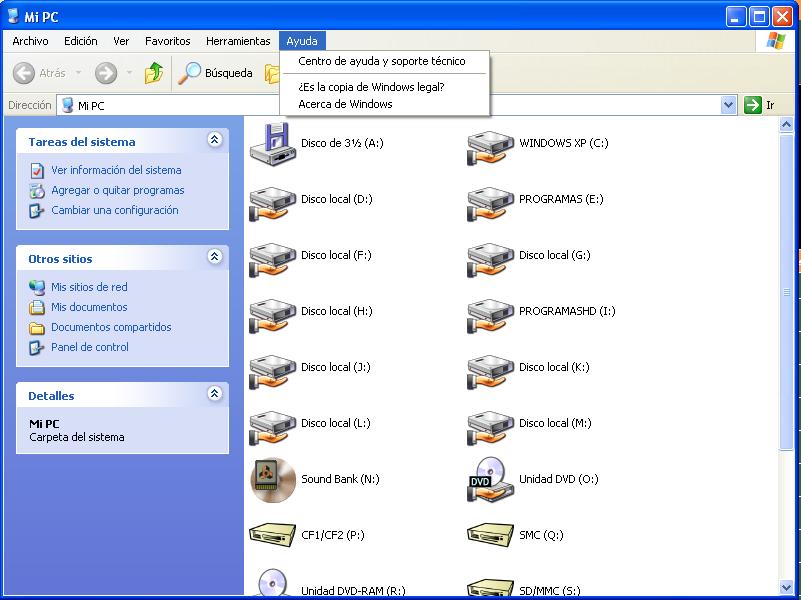
Task: Click the vertical scrollbar thumb
Action: 786,292
